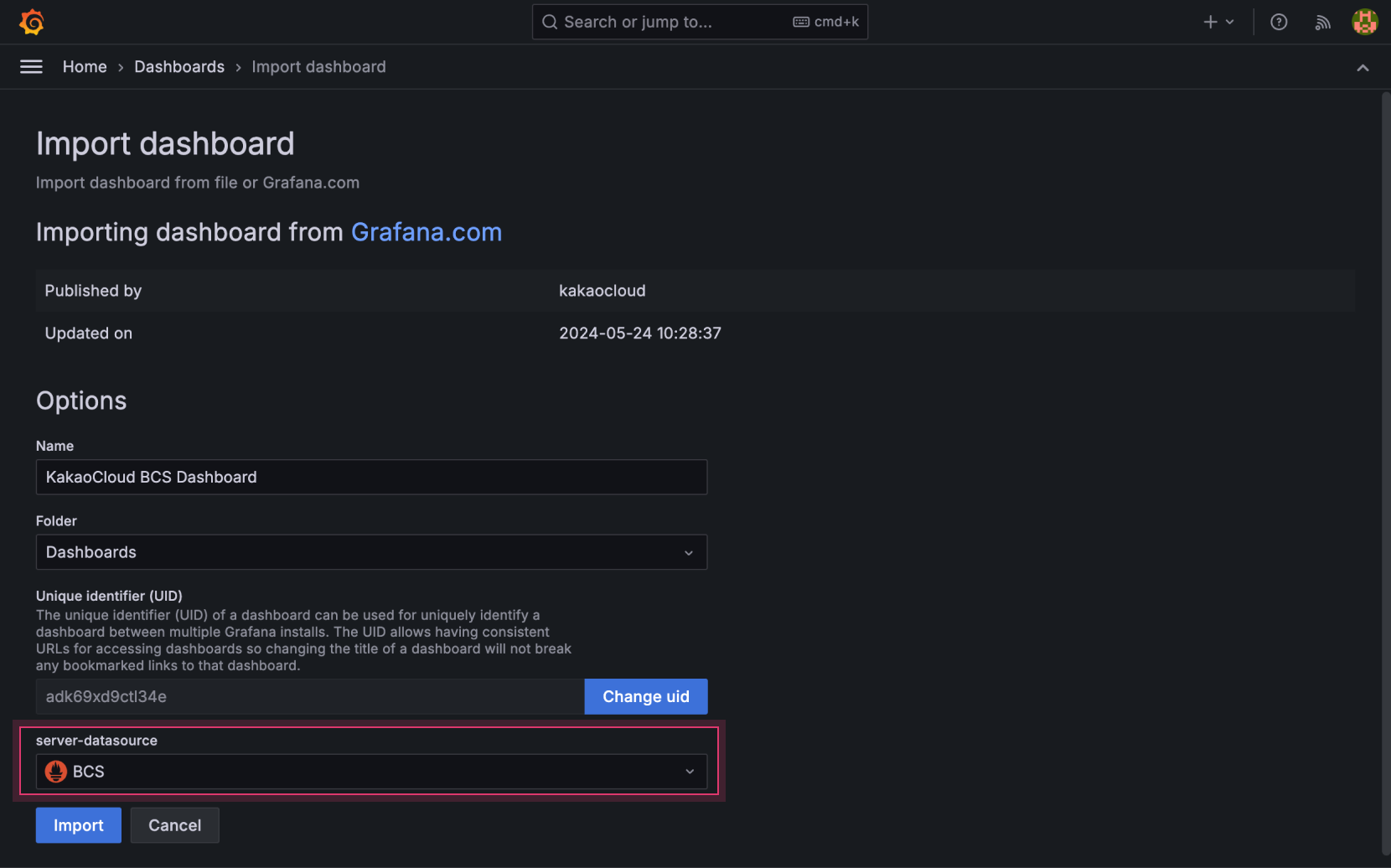Click the Cancel button
Viewport: 1391px width, 868px height.
tap(175, 825)
